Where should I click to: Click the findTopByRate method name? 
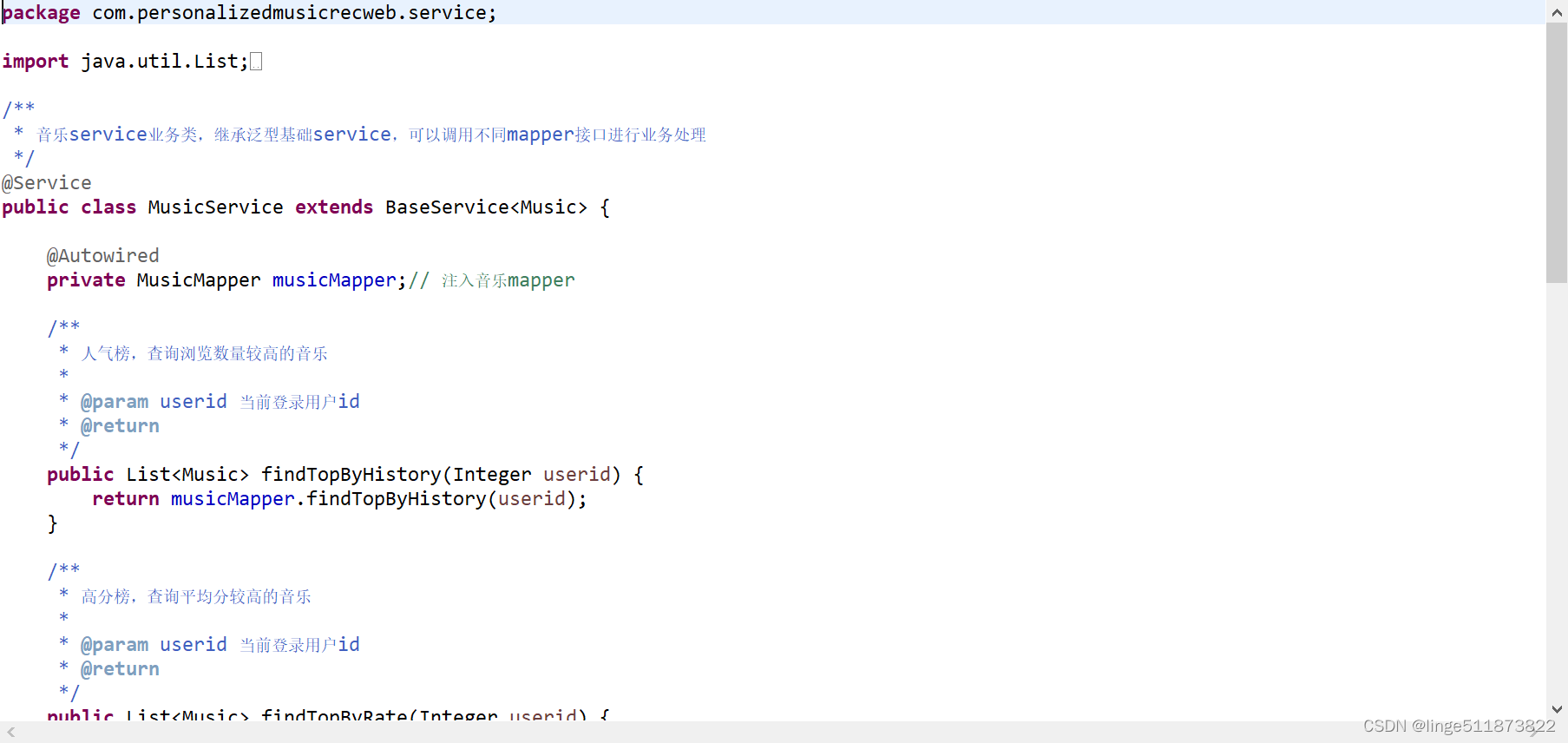334,715
